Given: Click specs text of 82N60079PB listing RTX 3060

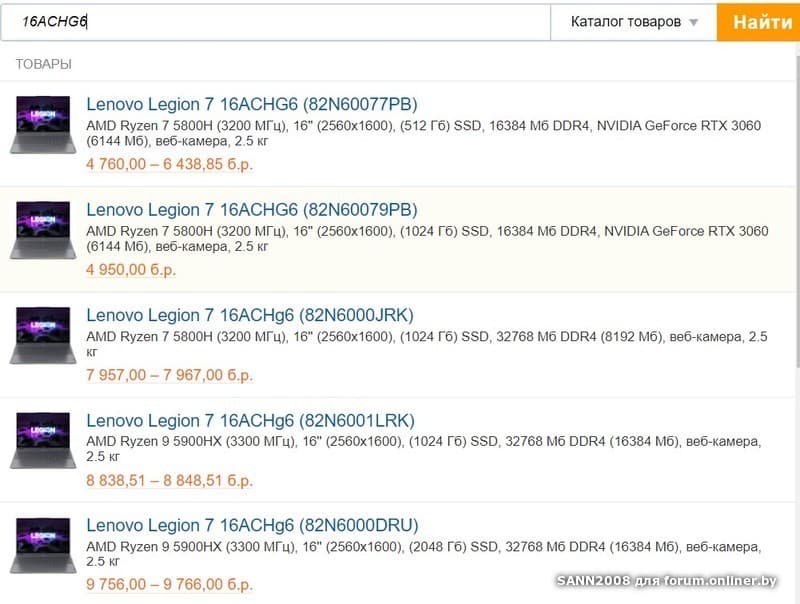Looking at the screenshot, I should tap(427, 239).
